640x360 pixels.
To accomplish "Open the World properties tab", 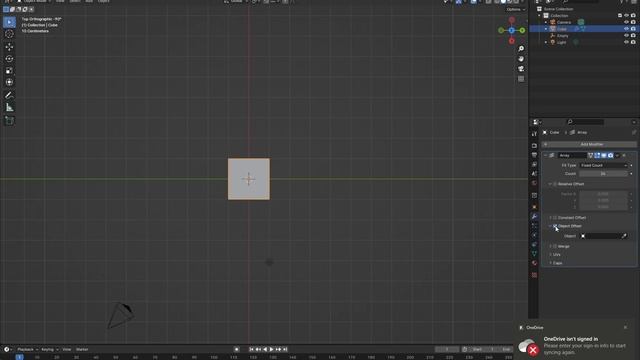I will [534, 183].
